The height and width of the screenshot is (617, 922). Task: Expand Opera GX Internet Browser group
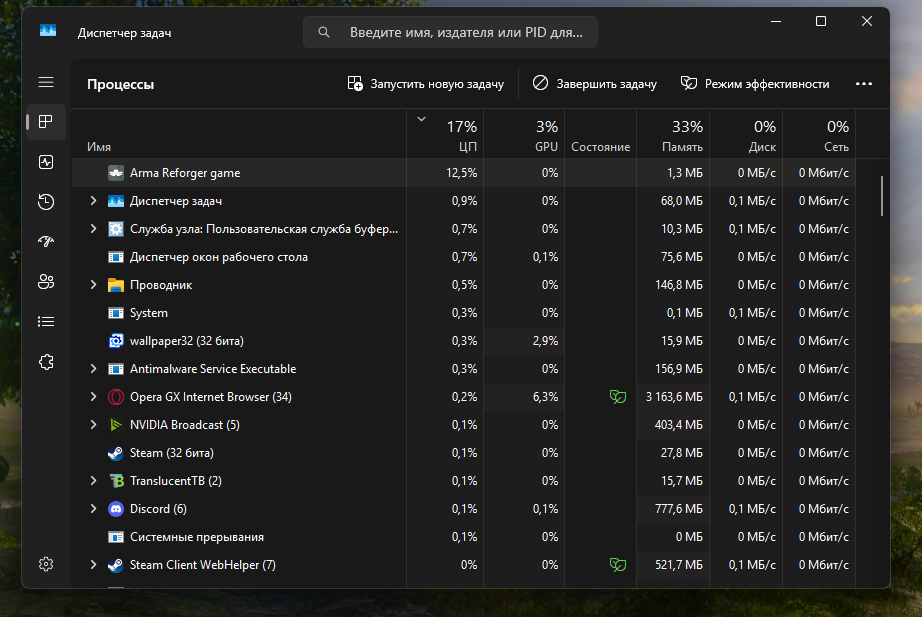point(93,397)
